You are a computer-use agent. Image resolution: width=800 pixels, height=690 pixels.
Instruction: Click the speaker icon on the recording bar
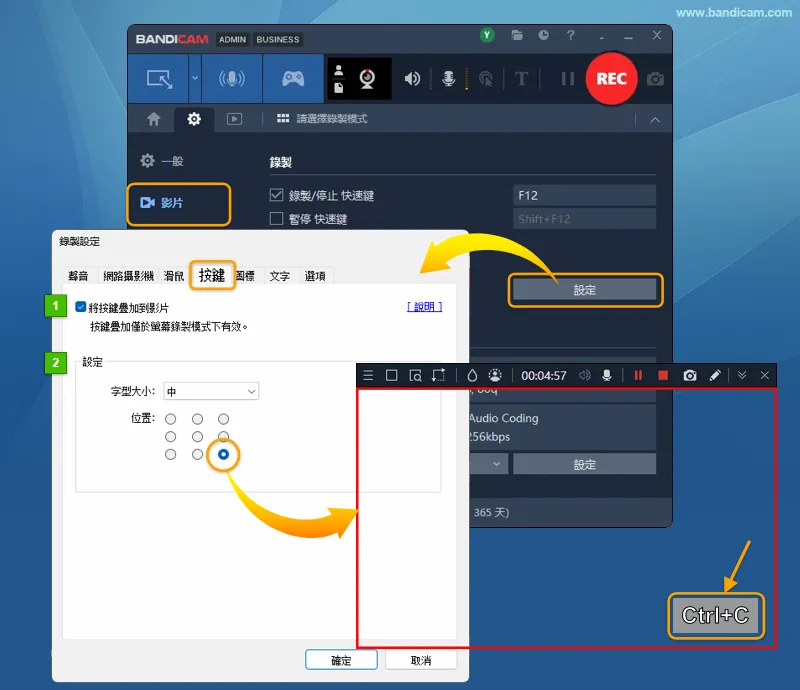(585, 376)
